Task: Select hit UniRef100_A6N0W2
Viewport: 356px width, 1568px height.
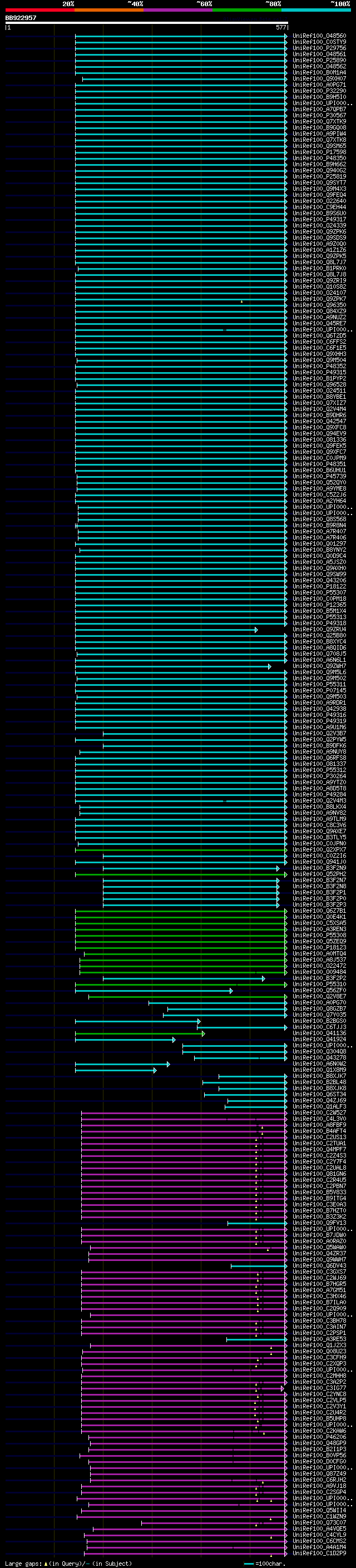Action: click(x=319, y=1064)
